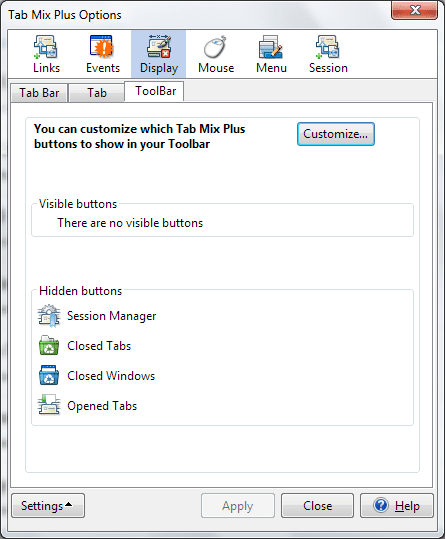Screen dimensions: 446x539
Task: Open the Session category icon
Action: [x=328, y=47]
